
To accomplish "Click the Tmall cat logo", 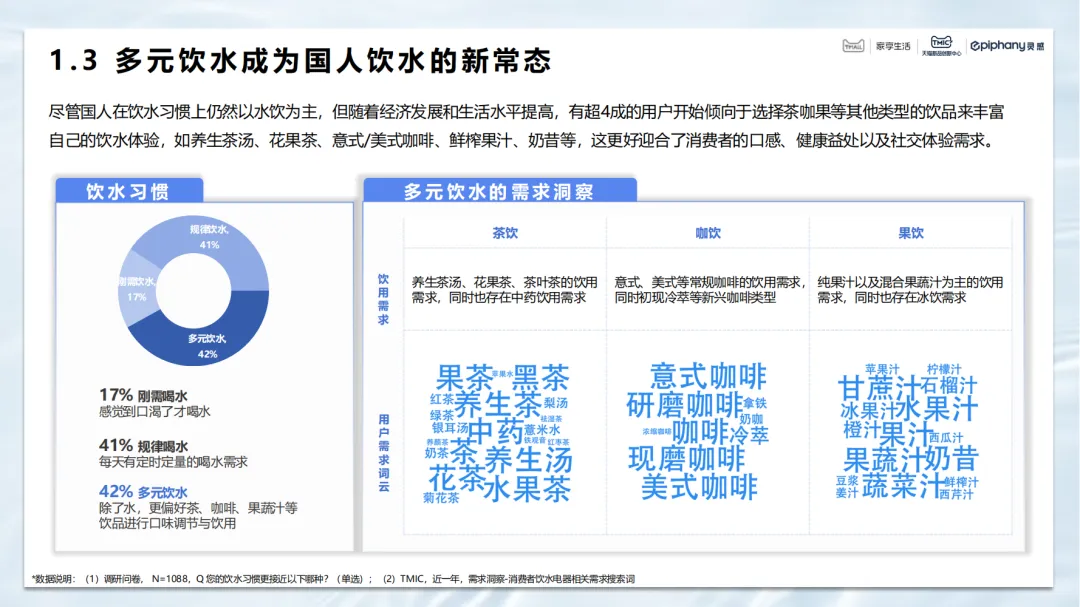I will (853, 46).
